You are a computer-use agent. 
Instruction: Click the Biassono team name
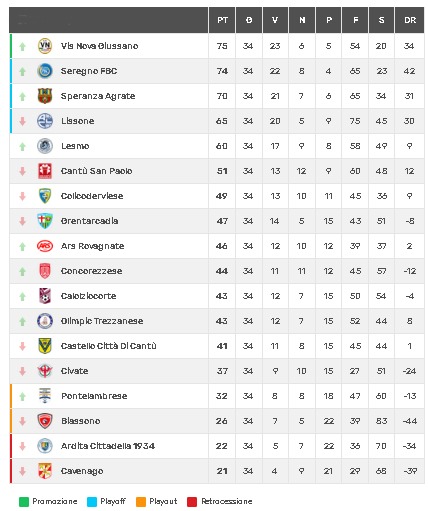click(81, 421)
